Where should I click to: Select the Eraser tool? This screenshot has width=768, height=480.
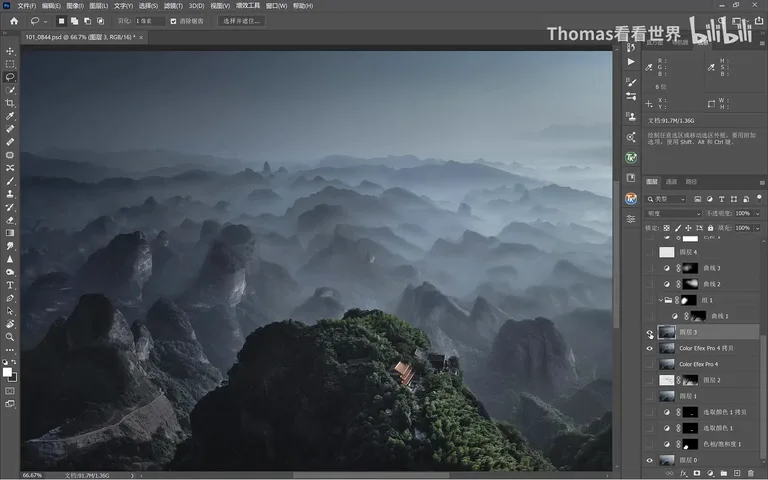click(x=10, y=220)
